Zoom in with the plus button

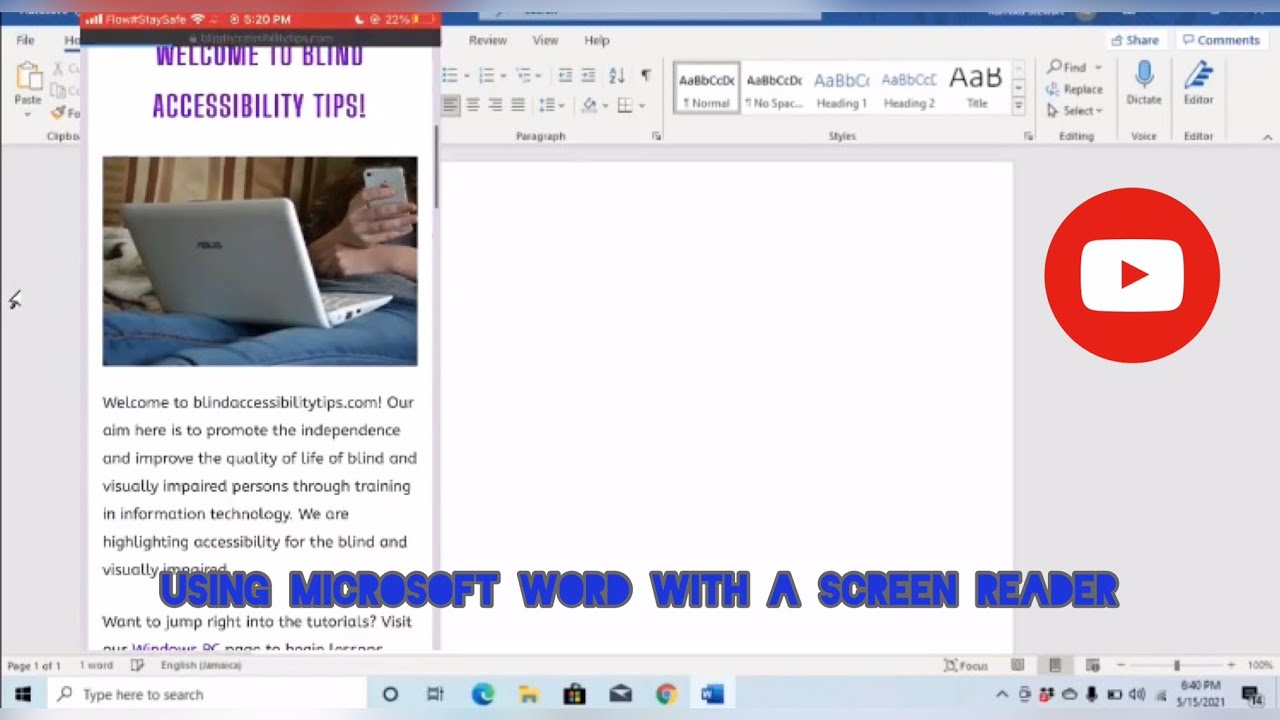(1231, 665)
